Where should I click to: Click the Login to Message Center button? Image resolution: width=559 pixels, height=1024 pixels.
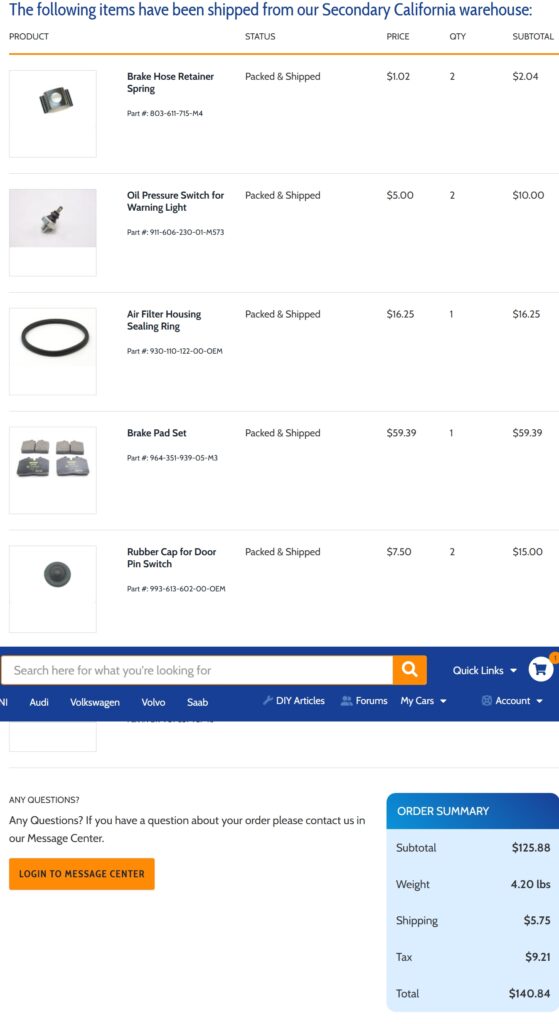tap(82, 874)
